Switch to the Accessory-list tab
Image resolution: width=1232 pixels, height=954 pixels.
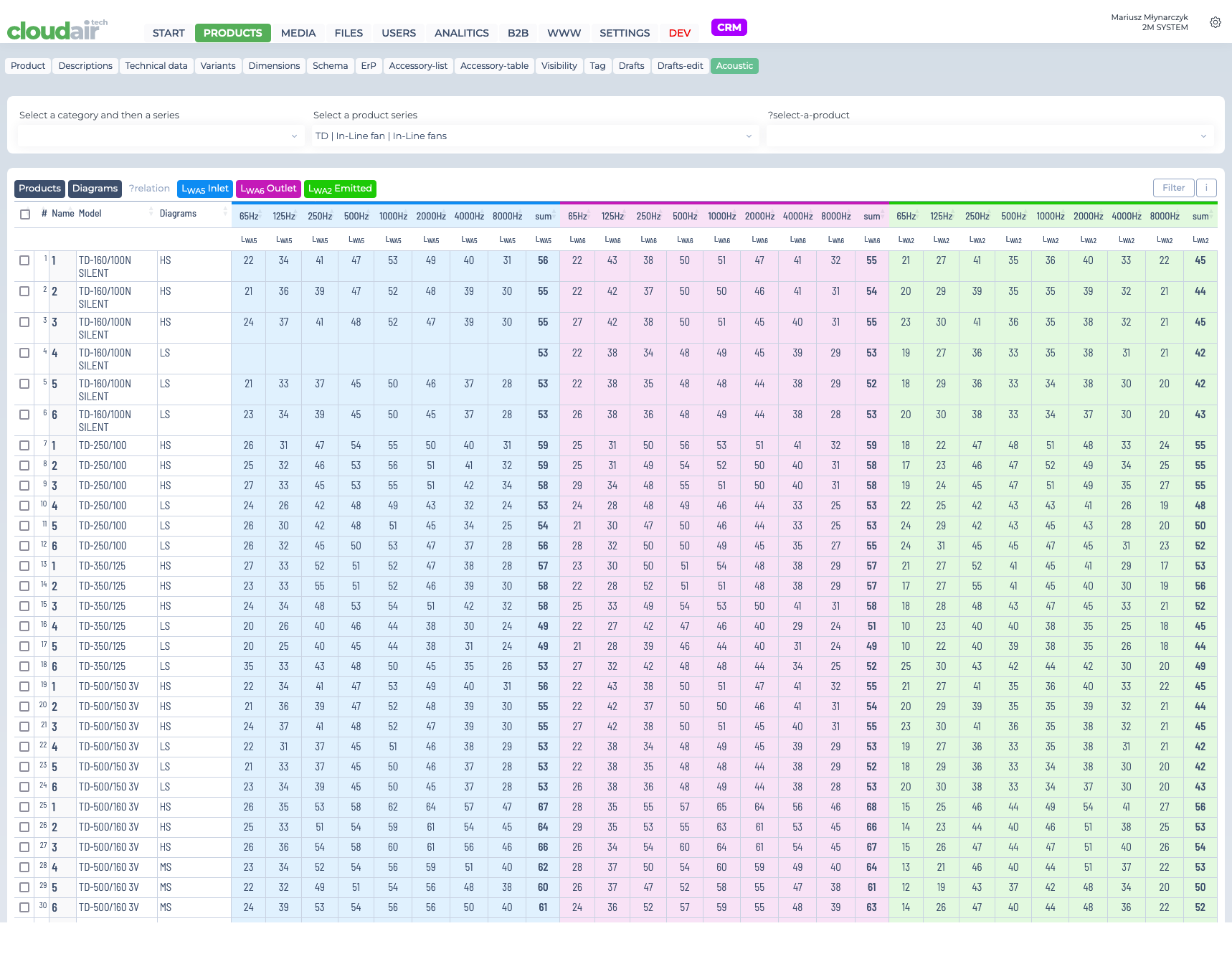[418, 66]
